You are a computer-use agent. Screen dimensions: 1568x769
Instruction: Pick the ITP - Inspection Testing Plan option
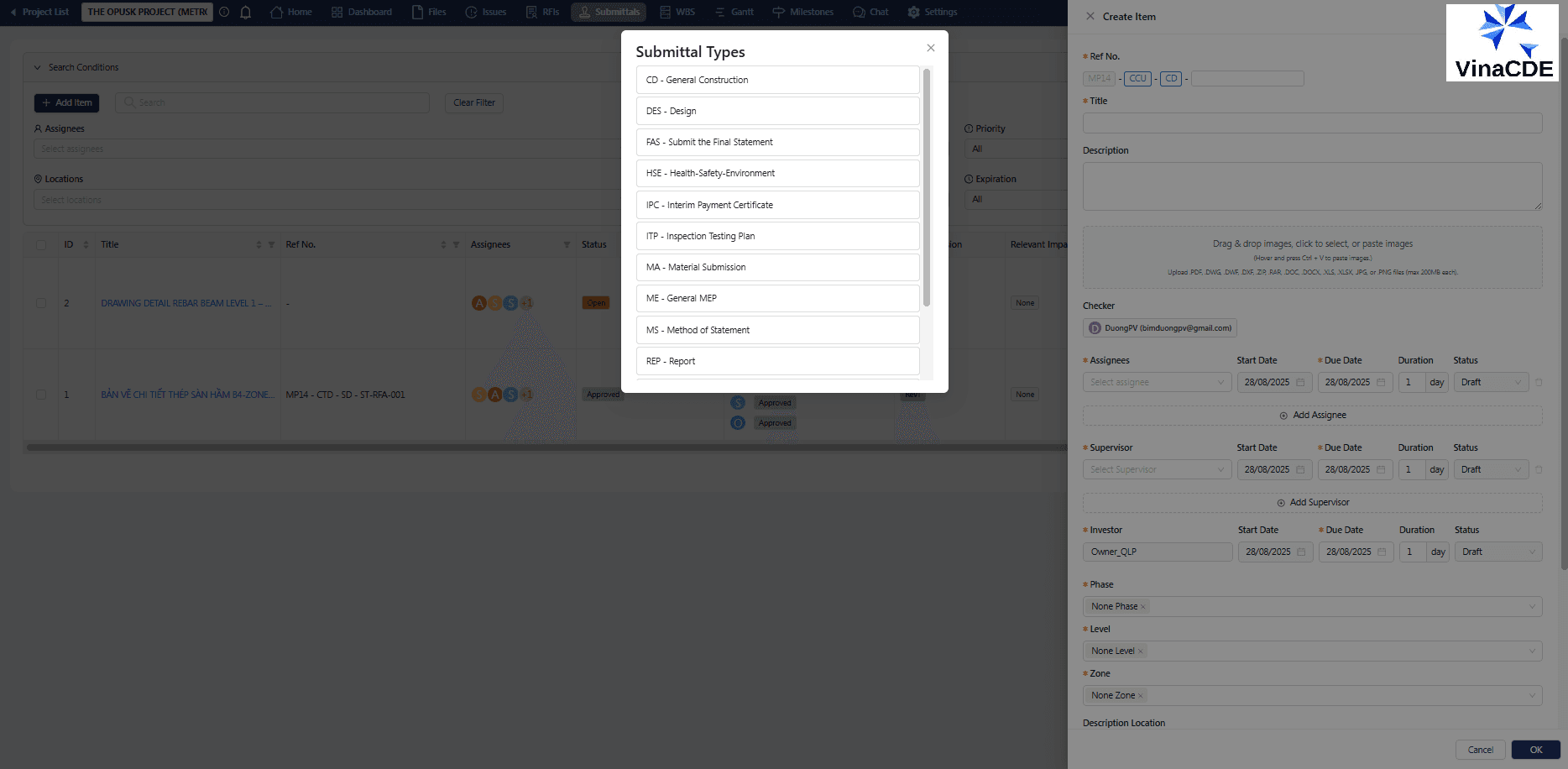[777, 236]
